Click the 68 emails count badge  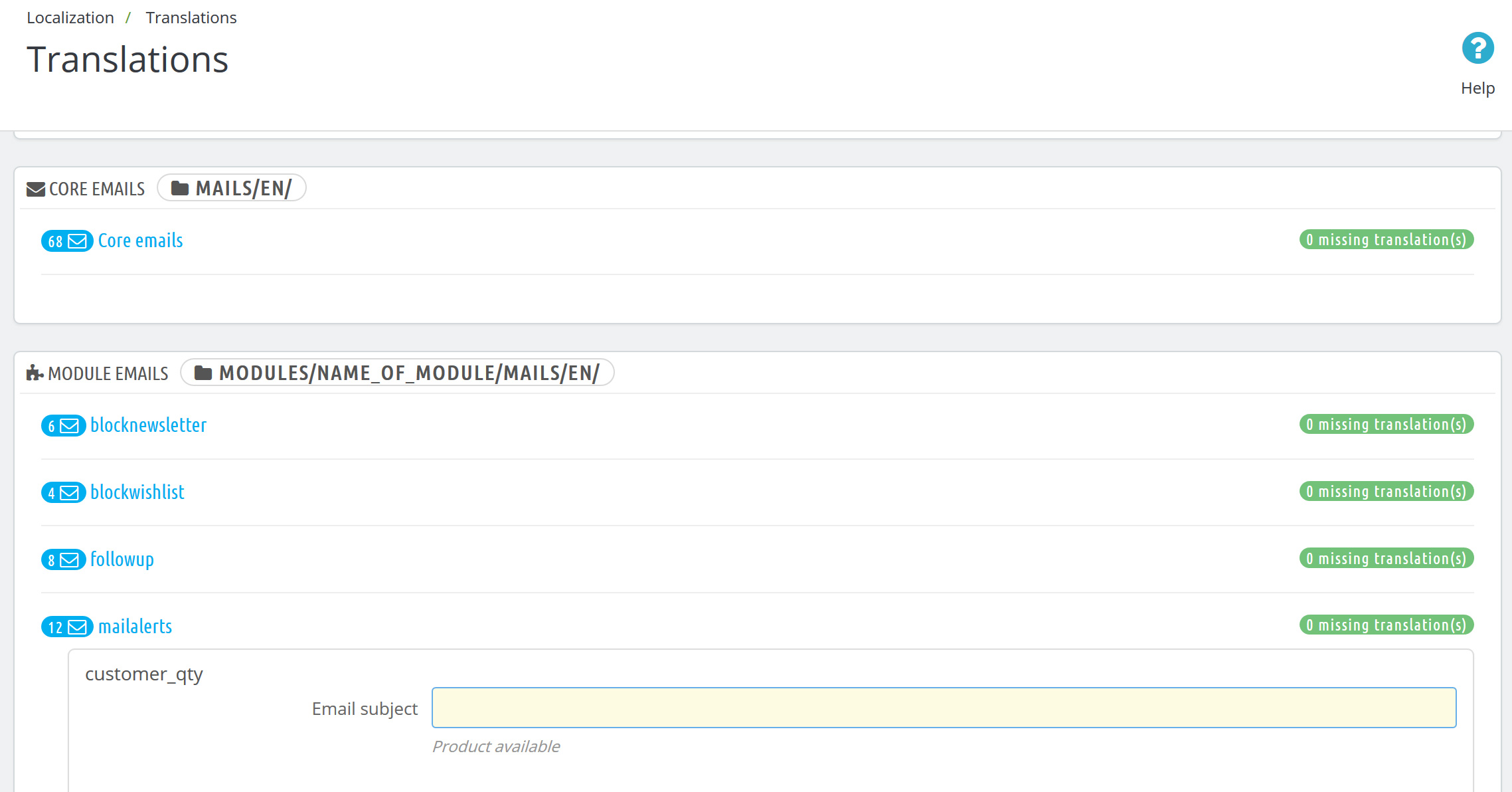(66, 241)
